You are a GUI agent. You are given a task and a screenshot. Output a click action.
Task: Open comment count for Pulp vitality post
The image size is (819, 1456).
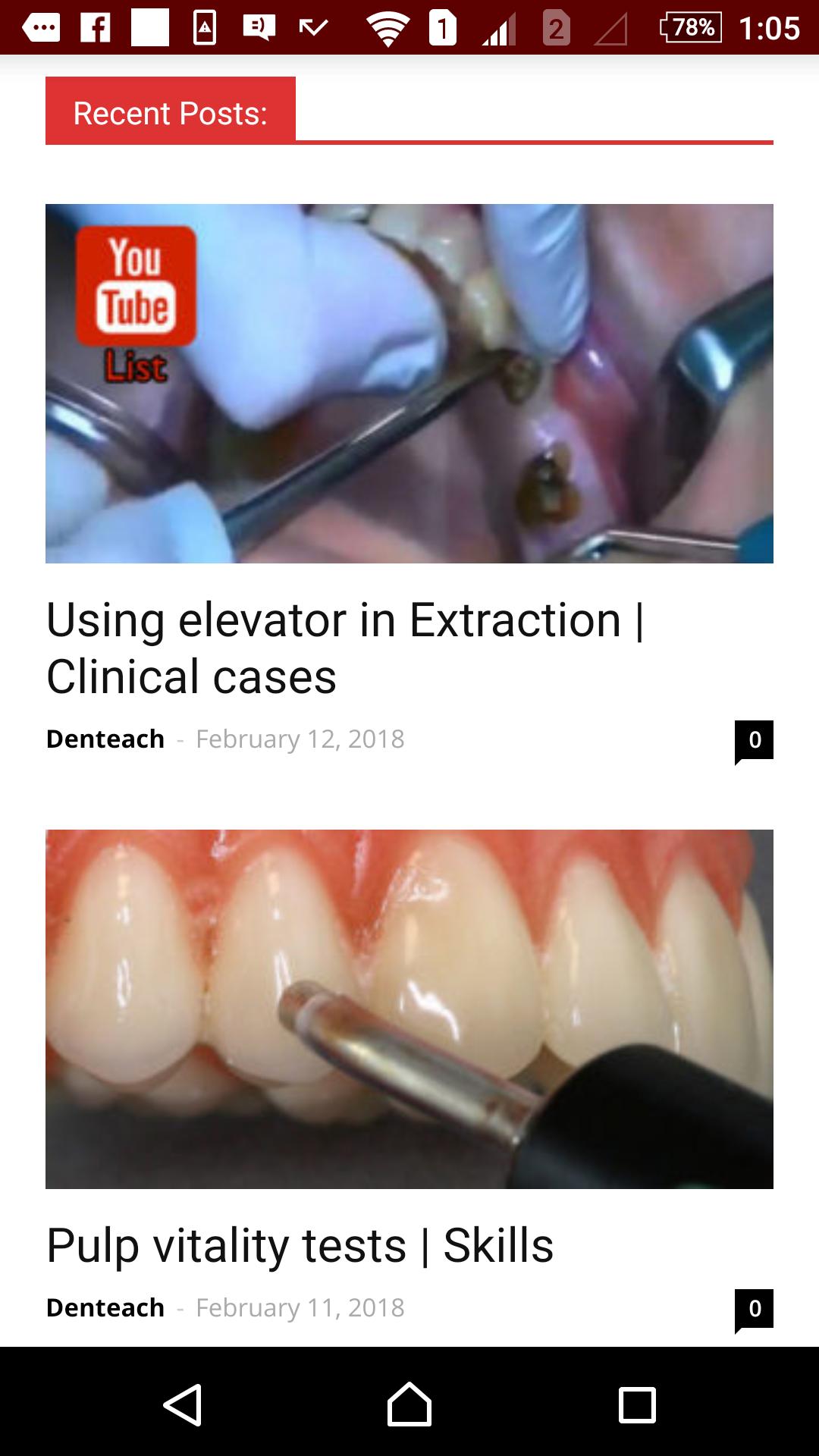point(754,1310)
